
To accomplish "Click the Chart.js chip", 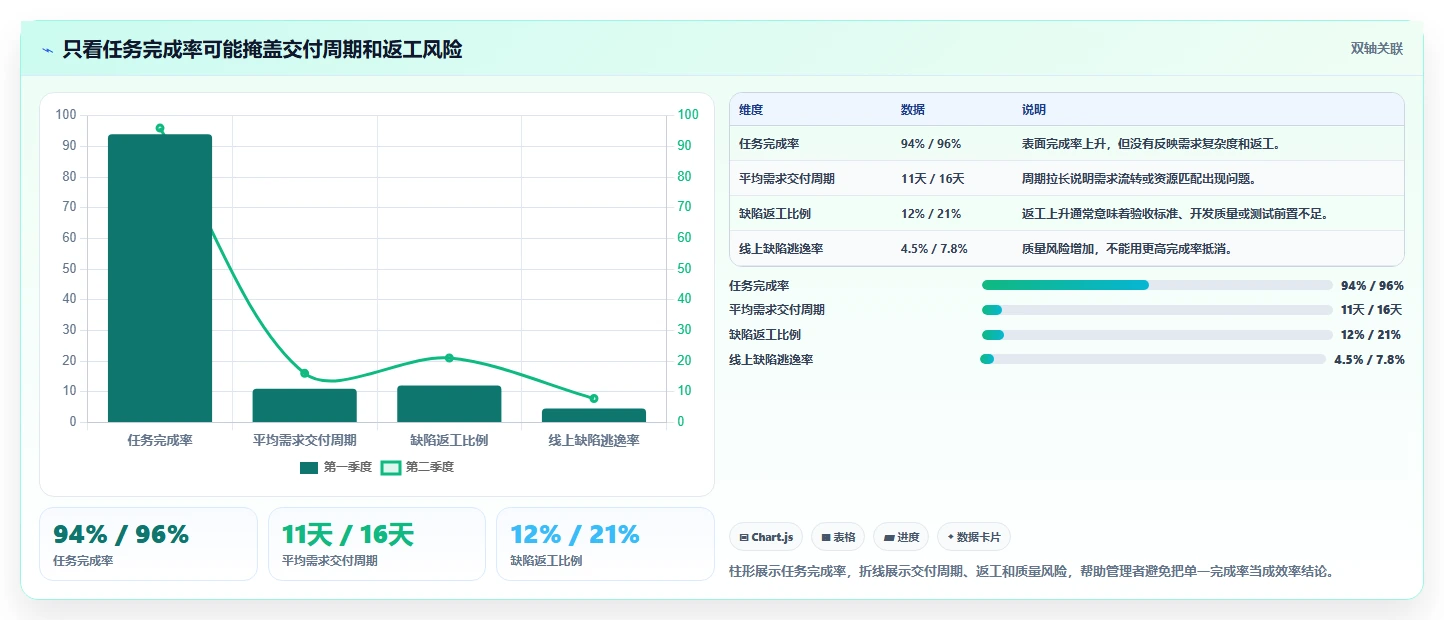I will (x=766, y=537).
